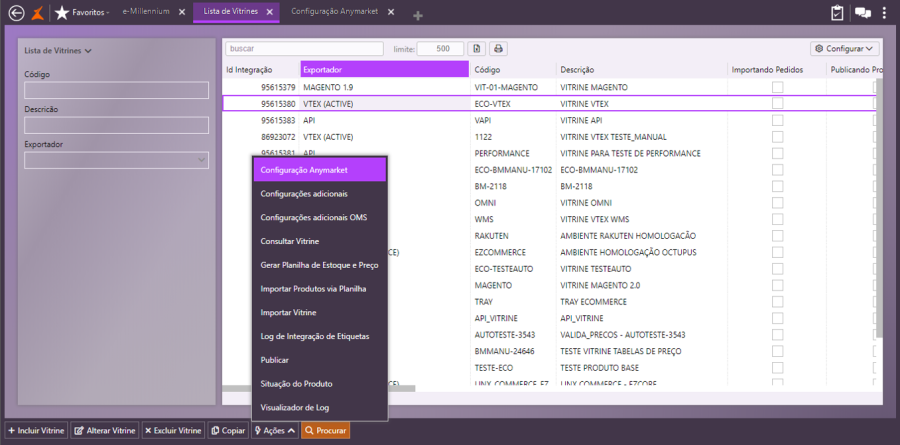This screenshot has height=445, width=900.
Task: Toggle Importando Pedidos for PERFORMANCE row
Action: [777, 153]
